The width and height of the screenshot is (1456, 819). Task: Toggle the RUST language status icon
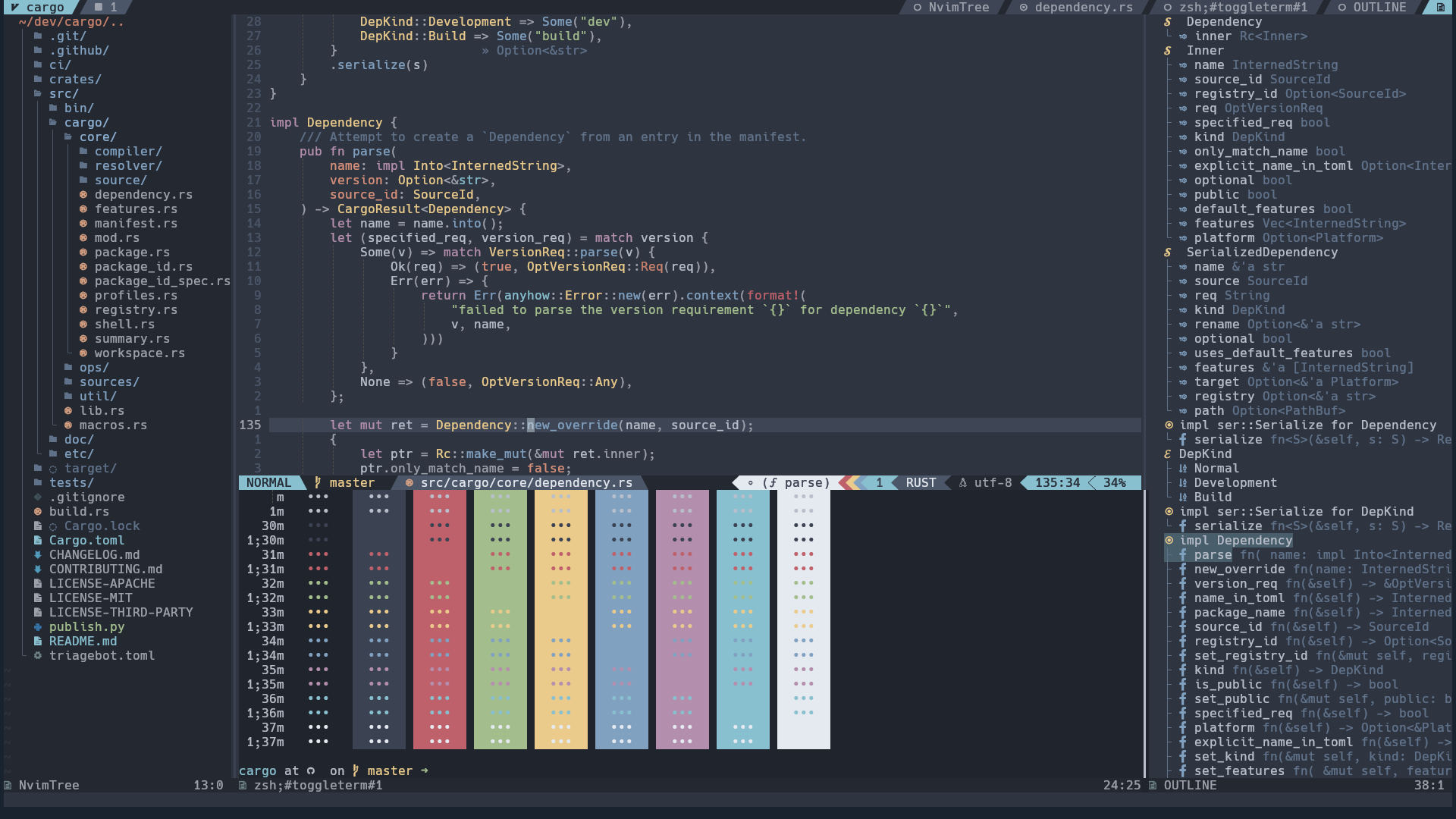coord(918,483)
